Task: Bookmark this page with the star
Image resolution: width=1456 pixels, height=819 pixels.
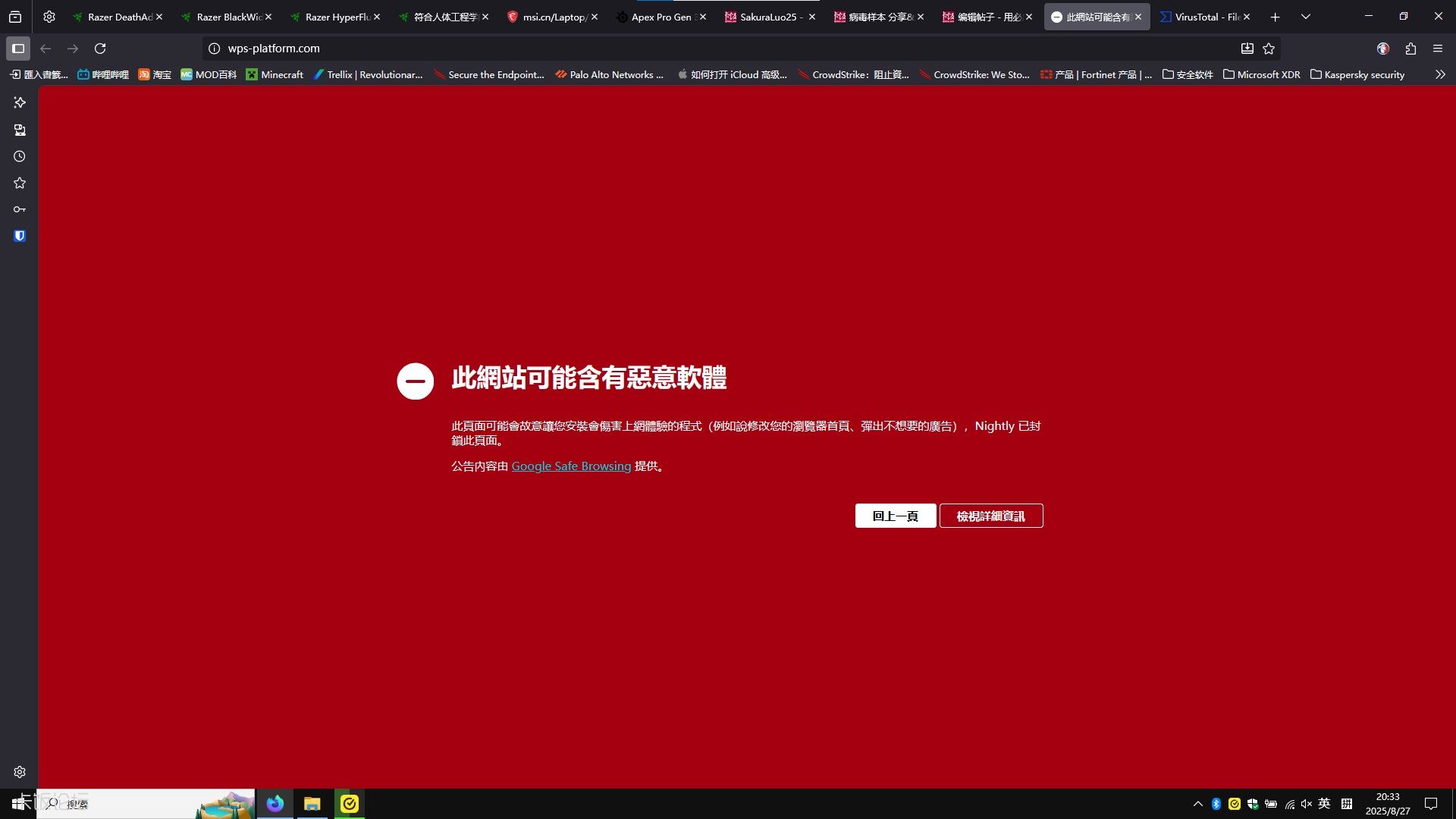Action: coord(1269,49)
